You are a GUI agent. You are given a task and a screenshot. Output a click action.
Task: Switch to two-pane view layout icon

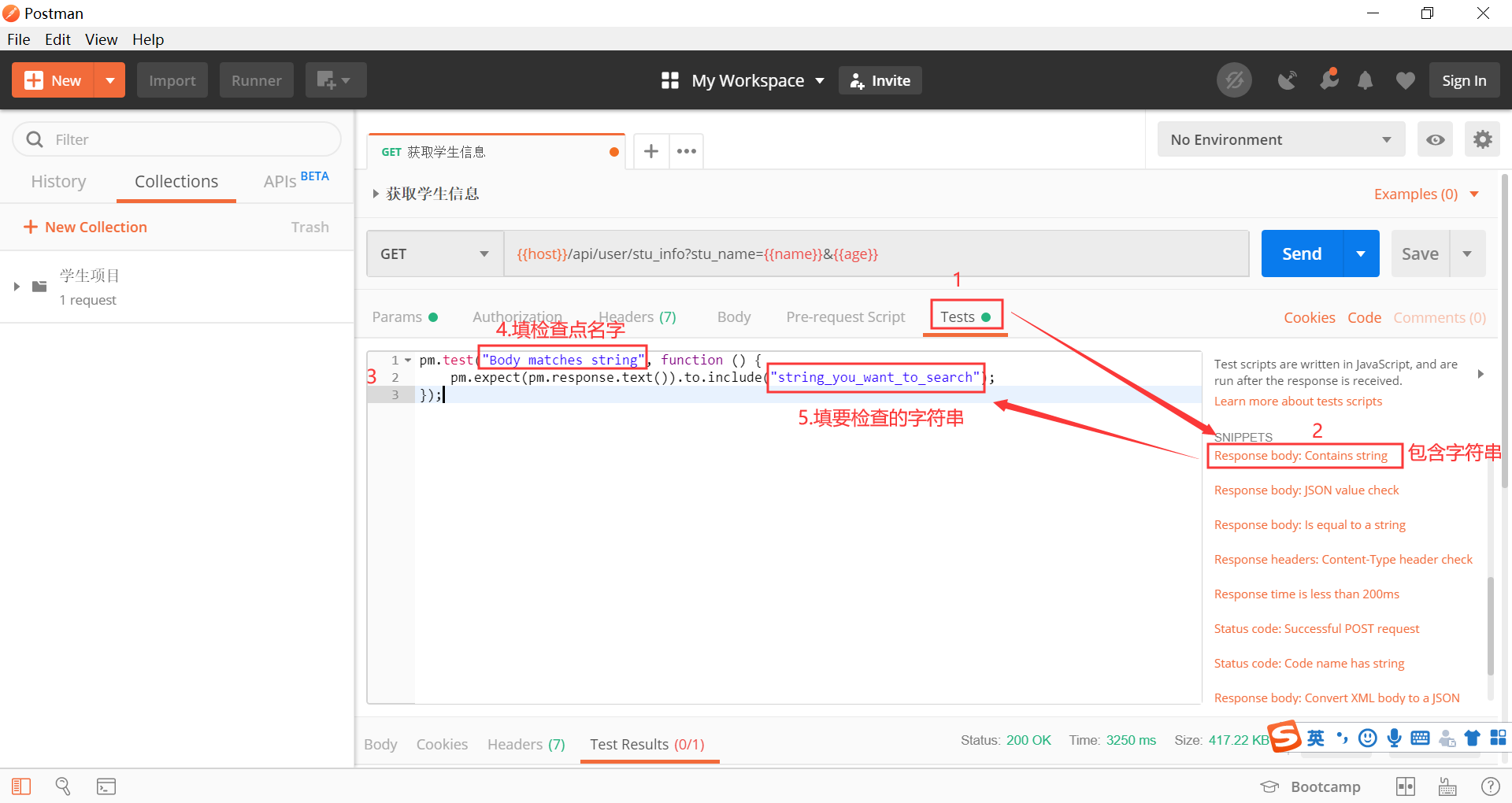(1406, 786)
